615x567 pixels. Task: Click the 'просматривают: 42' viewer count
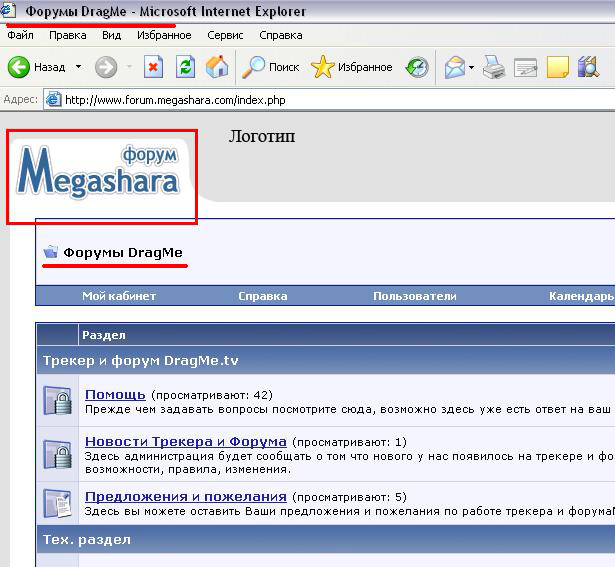212,395
